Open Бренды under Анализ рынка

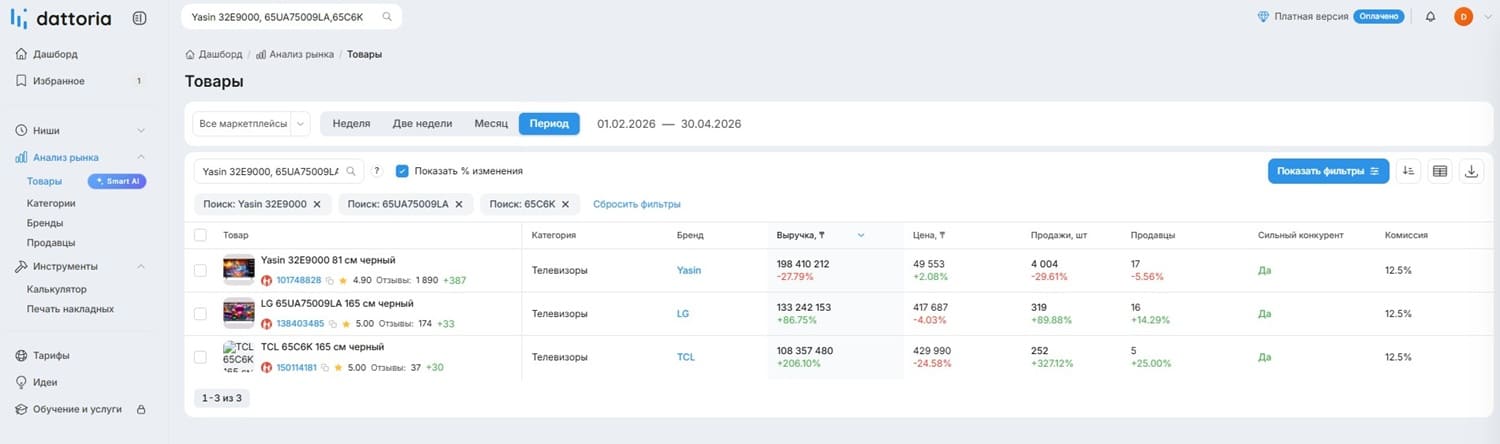pos(45,223)
